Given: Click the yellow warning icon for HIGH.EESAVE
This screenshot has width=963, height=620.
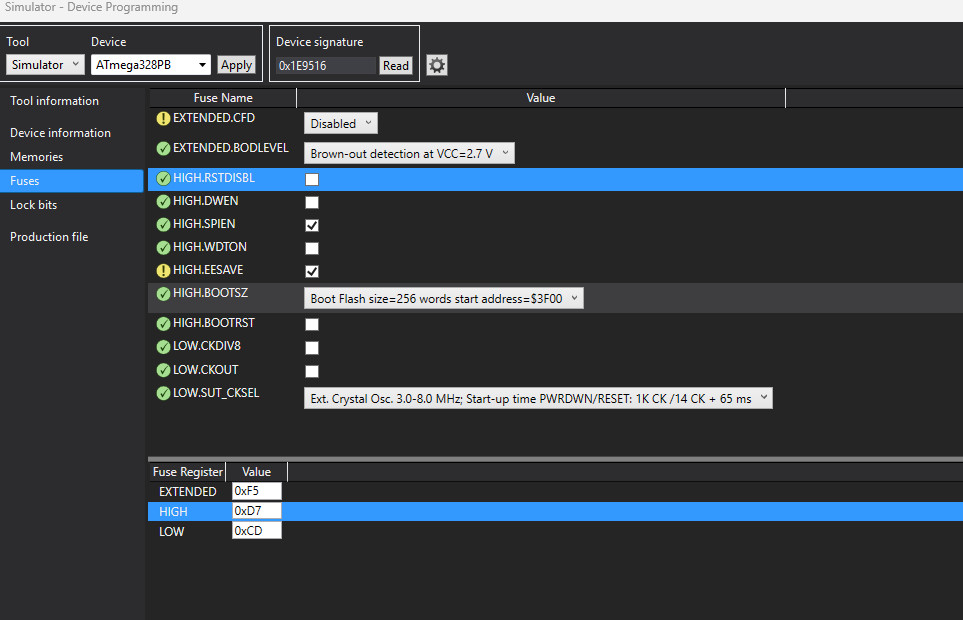Looking at the screenshot, I should click(163, 271).
